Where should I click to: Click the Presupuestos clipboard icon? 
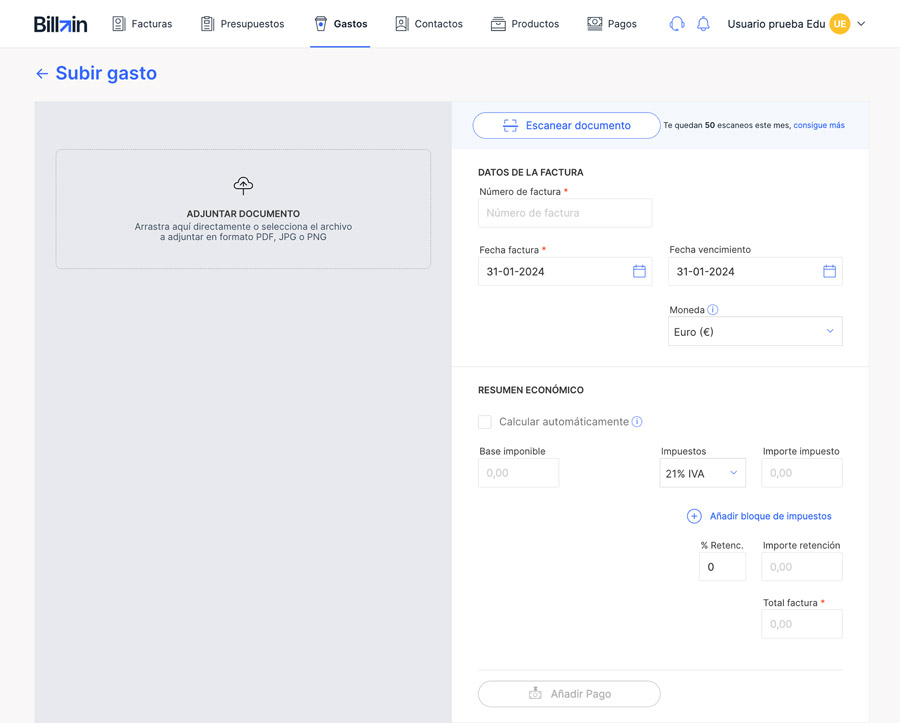(x=207, y=24)
